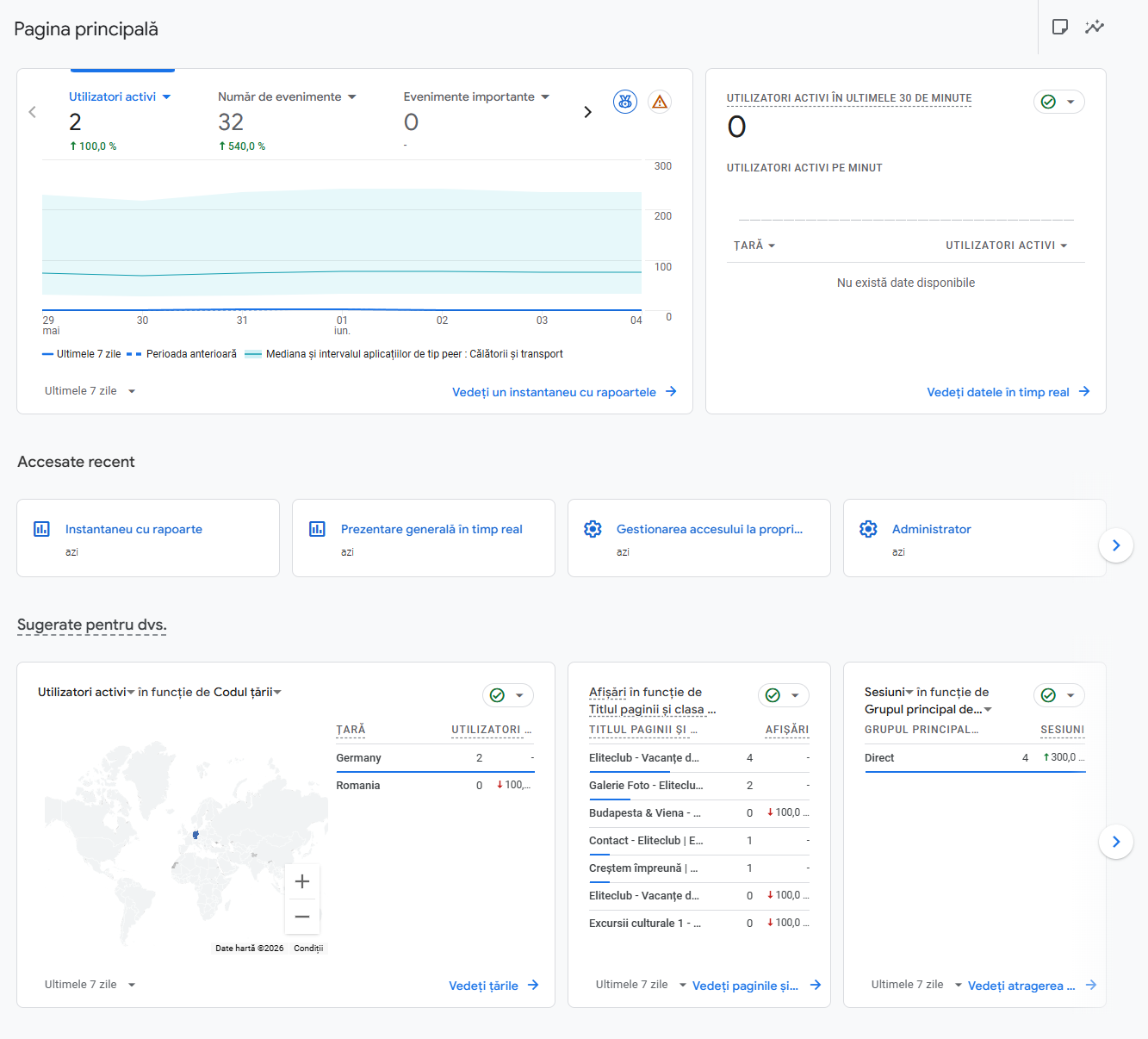The image size is (1148, 1039).
Task: Click the green check in the Afișări card
Action: coord(773,695)
